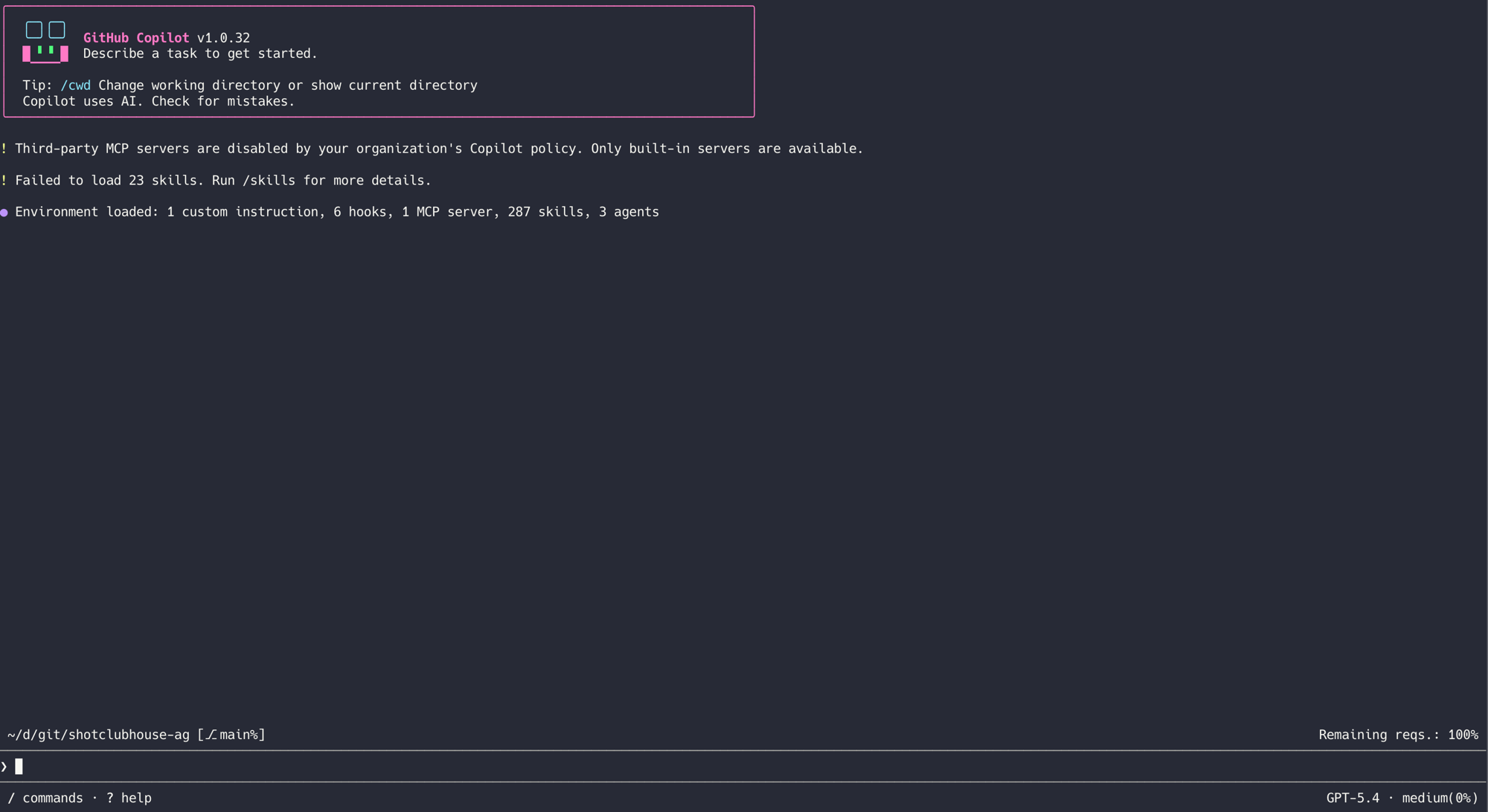1488x812 pixels.
Task: Click the GitHub Copilot v1.0.32 title
Action: [x=167, y=37]
